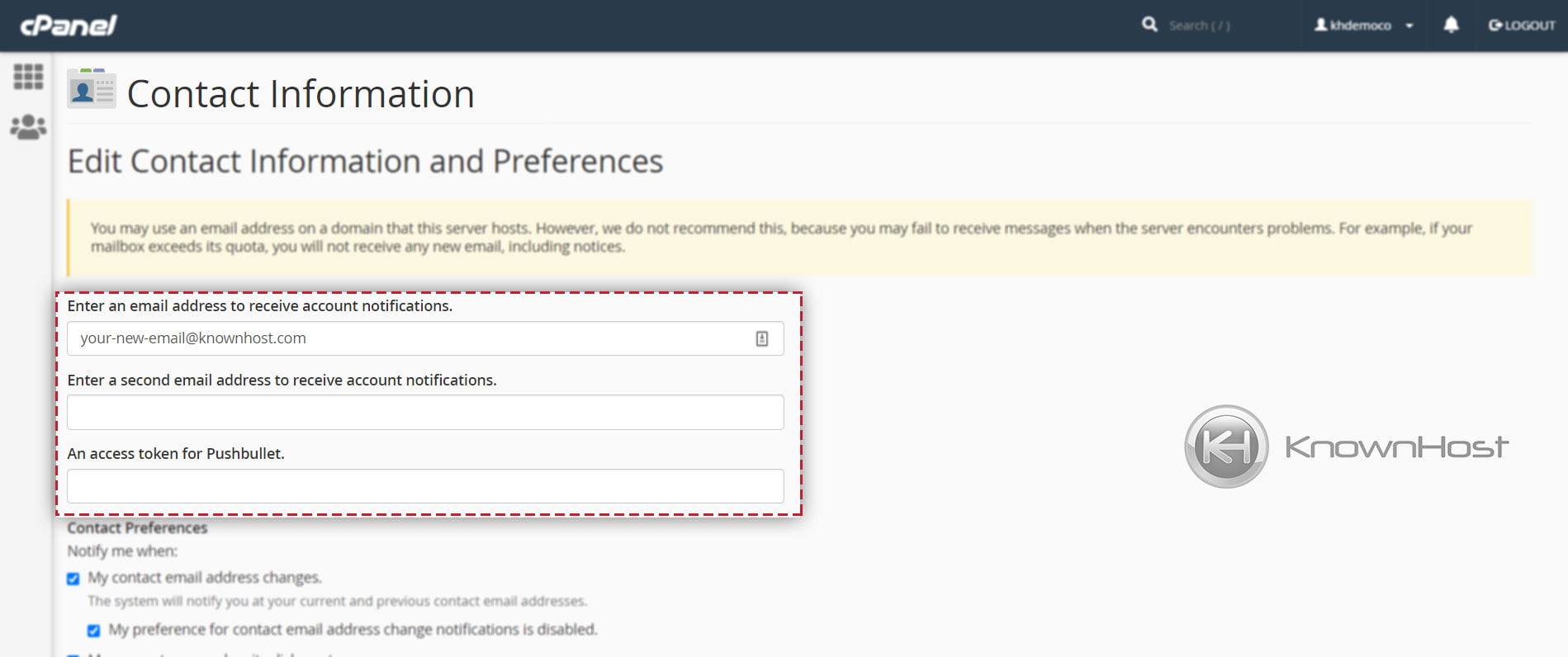Click the primary notification email input field
This screenshot has width=1568, height=657.
pyautogui.click(x=413, y=338)
